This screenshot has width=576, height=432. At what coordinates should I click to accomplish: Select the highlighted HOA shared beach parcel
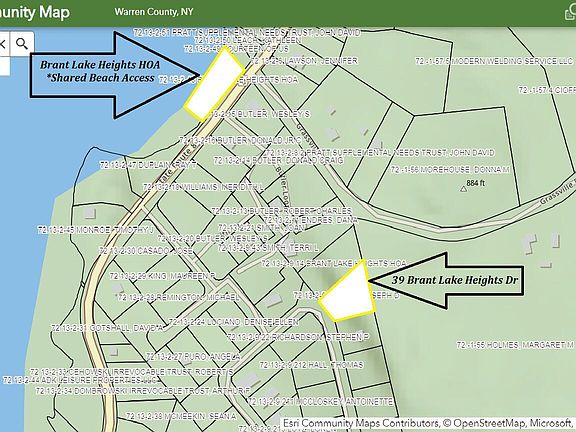pyautogui.click(x=214, y=84)
